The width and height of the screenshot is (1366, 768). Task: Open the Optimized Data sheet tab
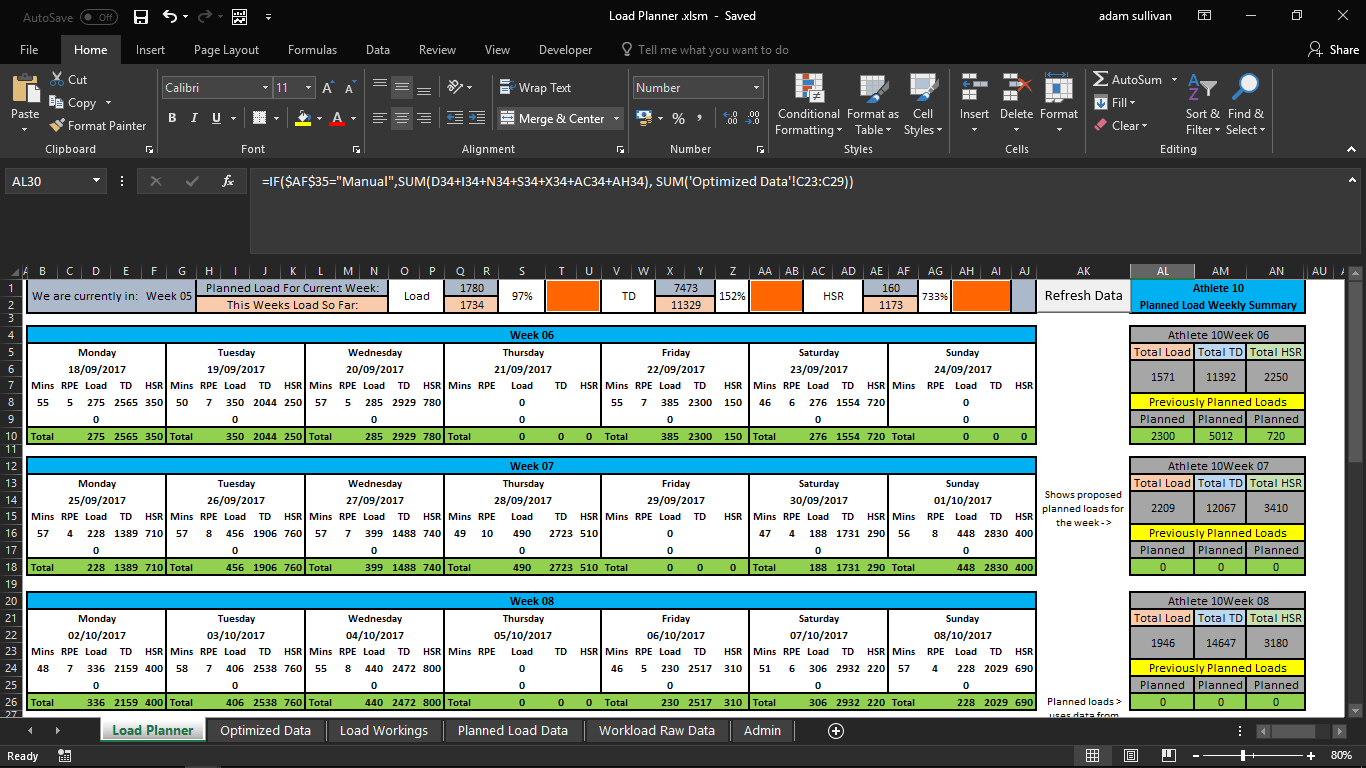(264, 731)
